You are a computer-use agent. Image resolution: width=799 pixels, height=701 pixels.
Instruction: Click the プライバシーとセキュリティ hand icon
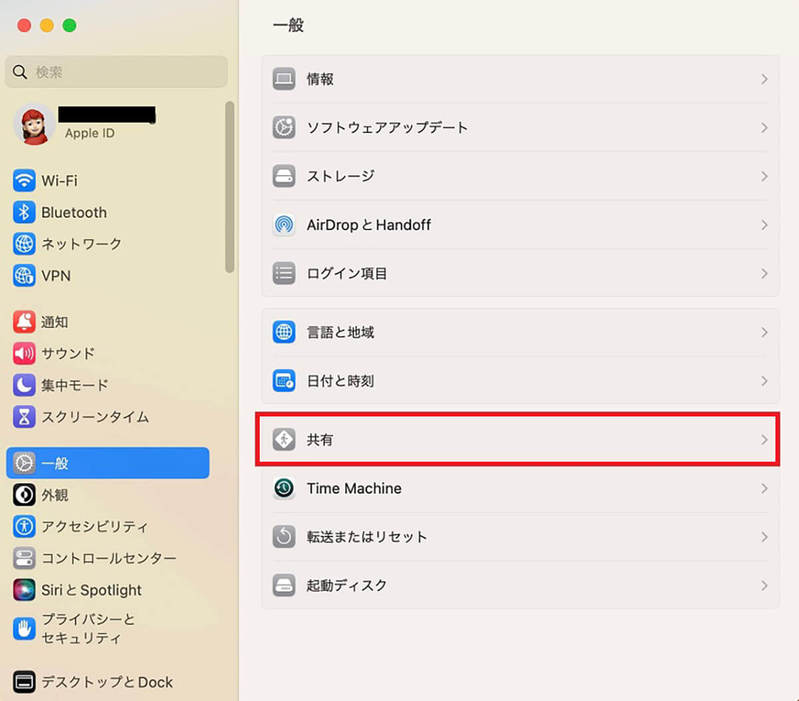tap(24, 629)
